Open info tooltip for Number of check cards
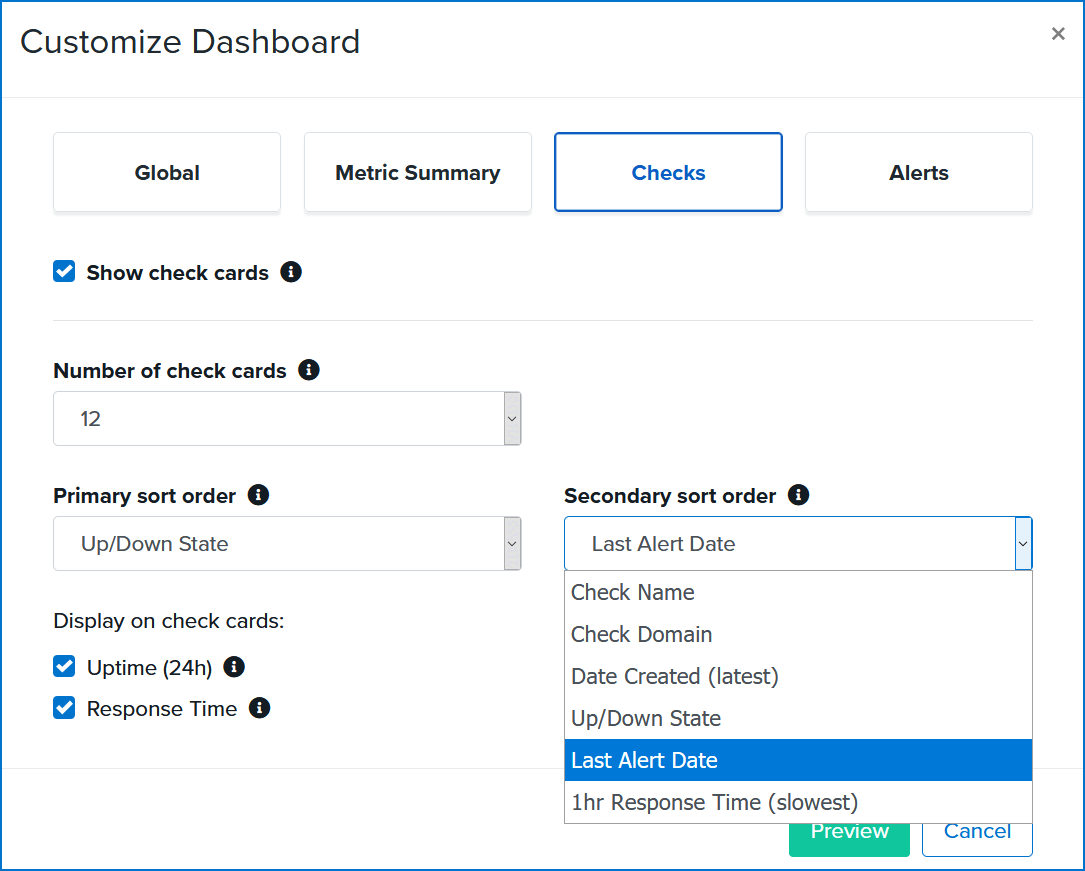The image size is (1085, 871). tap(309, 370)
